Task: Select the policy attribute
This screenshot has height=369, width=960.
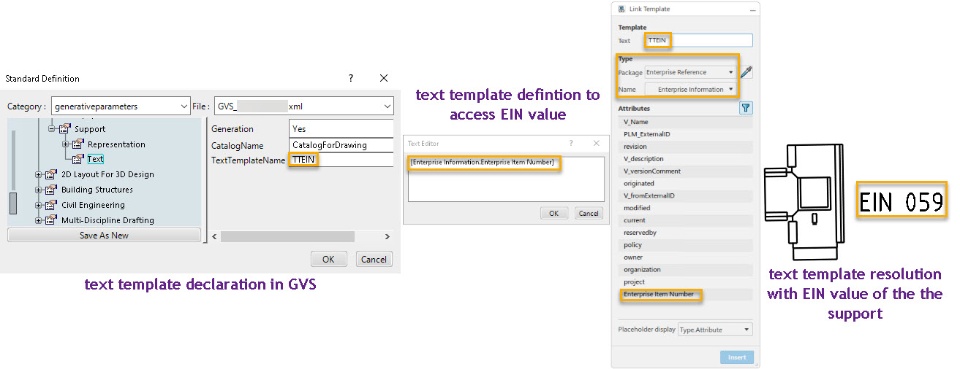Action: pos(686,245)
